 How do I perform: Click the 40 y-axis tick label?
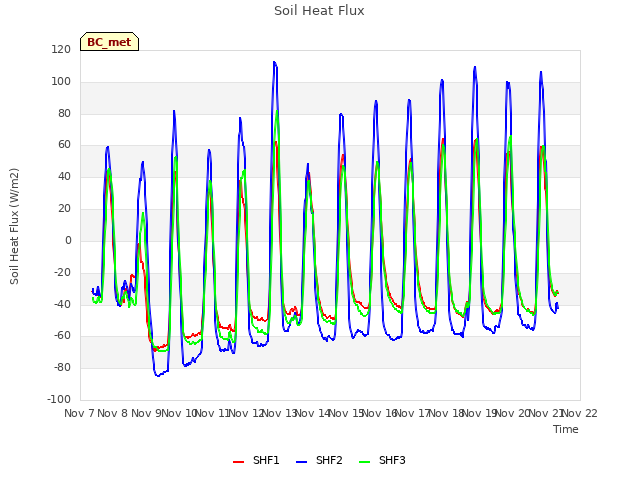tap(64, 176)
